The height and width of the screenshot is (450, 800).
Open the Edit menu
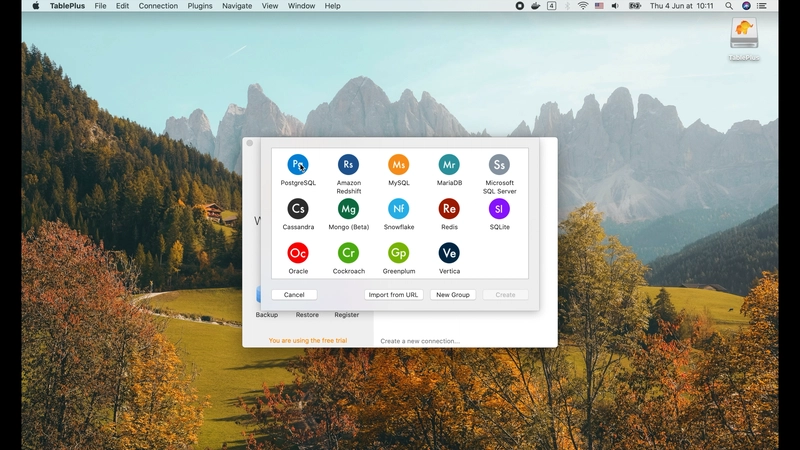[x=122, y=6]
